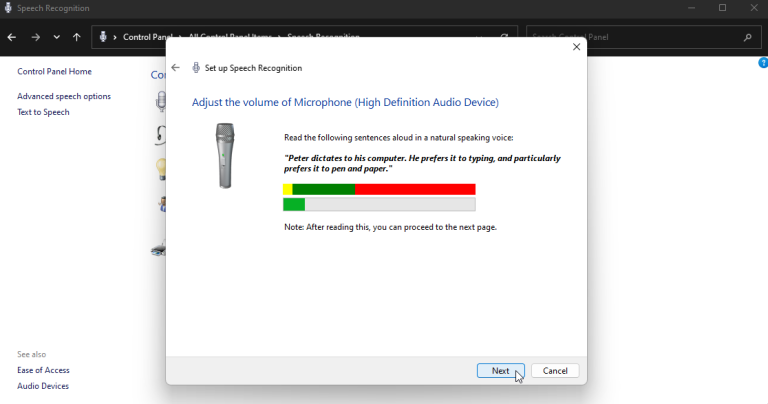Expand the recent locations dropdown chevron

[56, 37]
